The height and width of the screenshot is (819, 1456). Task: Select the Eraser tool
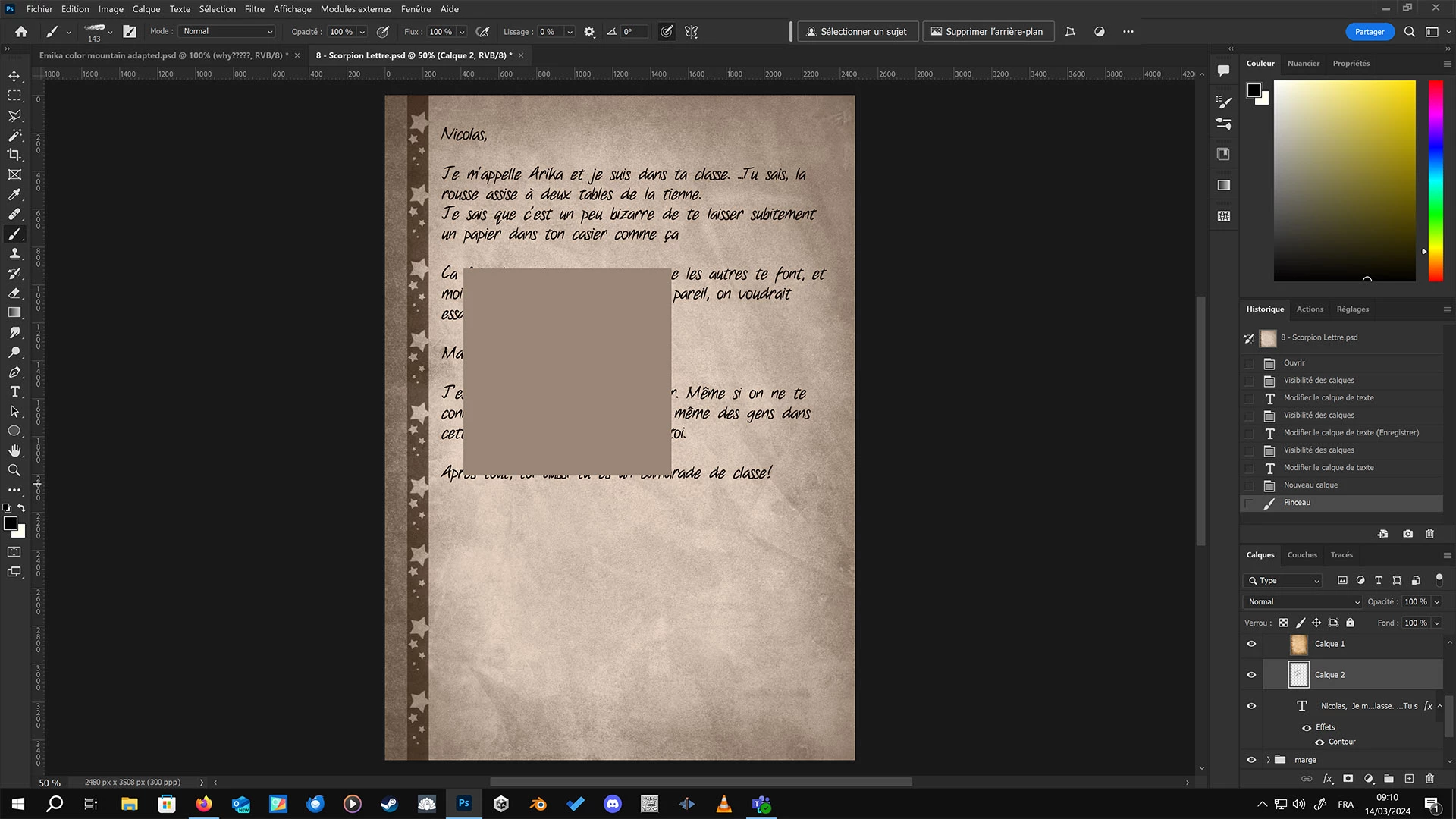tap(14, 293)
